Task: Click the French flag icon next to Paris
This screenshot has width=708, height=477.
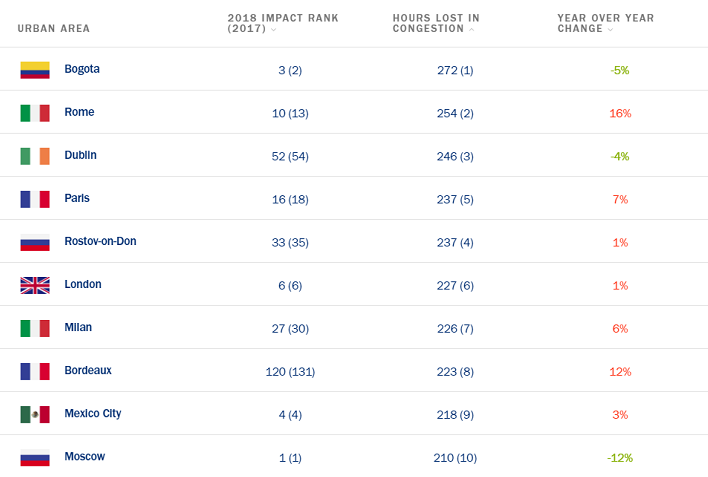Action: click(35, 199)
